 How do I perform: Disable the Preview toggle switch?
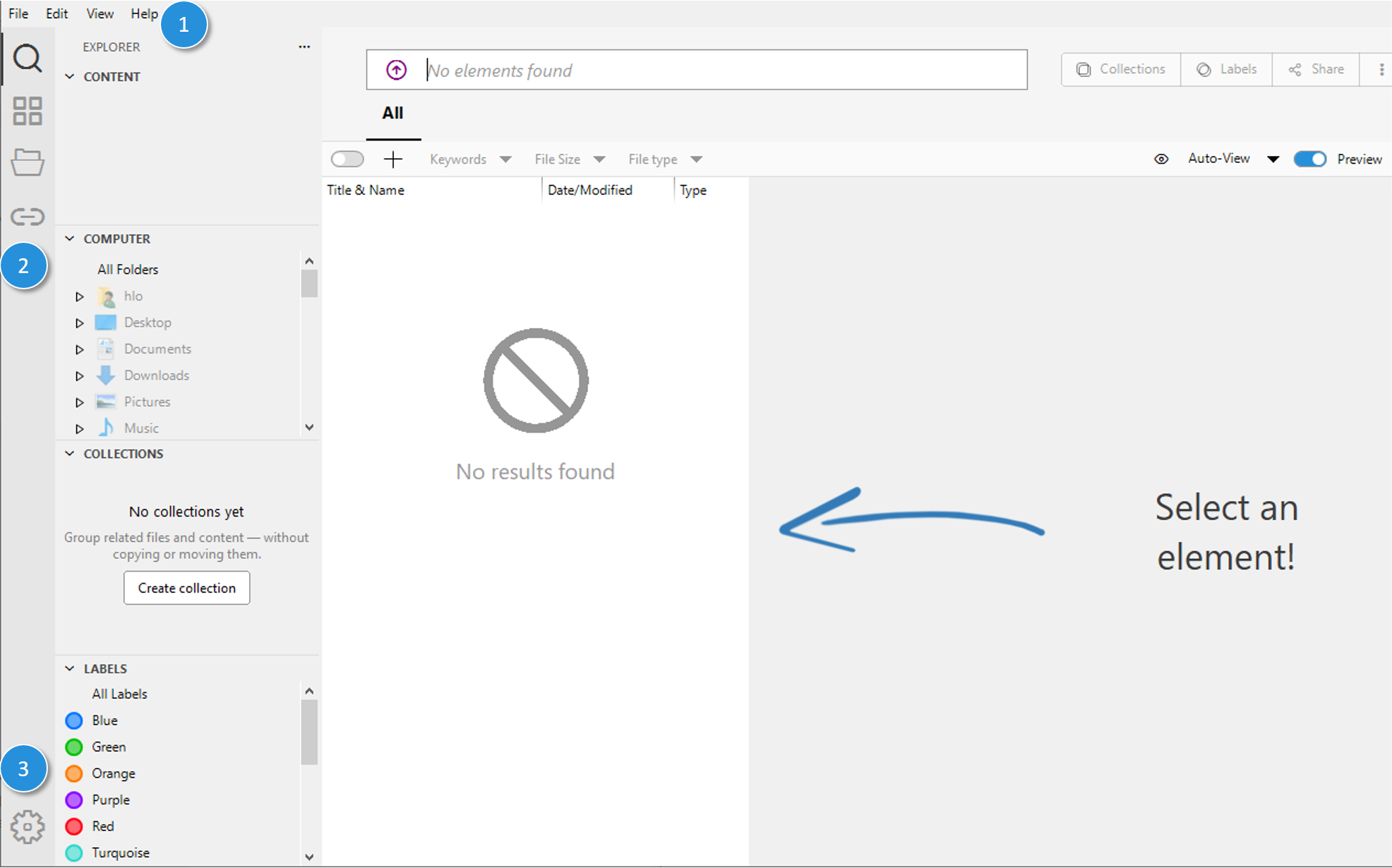click(x=1310, y=159)
